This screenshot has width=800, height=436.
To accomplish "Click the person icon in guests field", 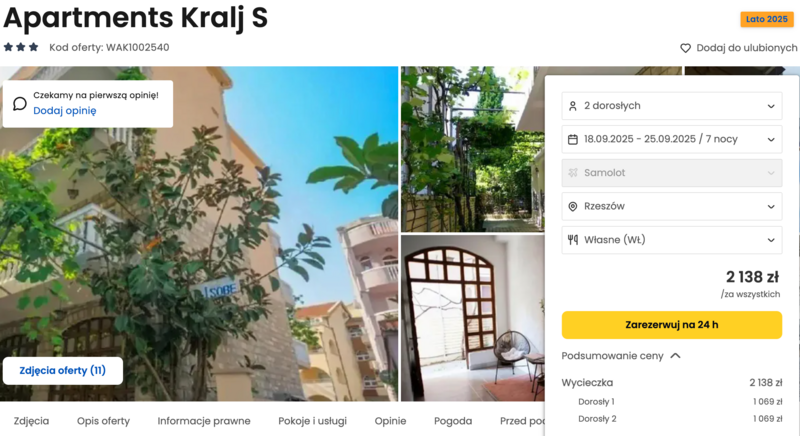I will pyautogui.click(x=572, y=106).
